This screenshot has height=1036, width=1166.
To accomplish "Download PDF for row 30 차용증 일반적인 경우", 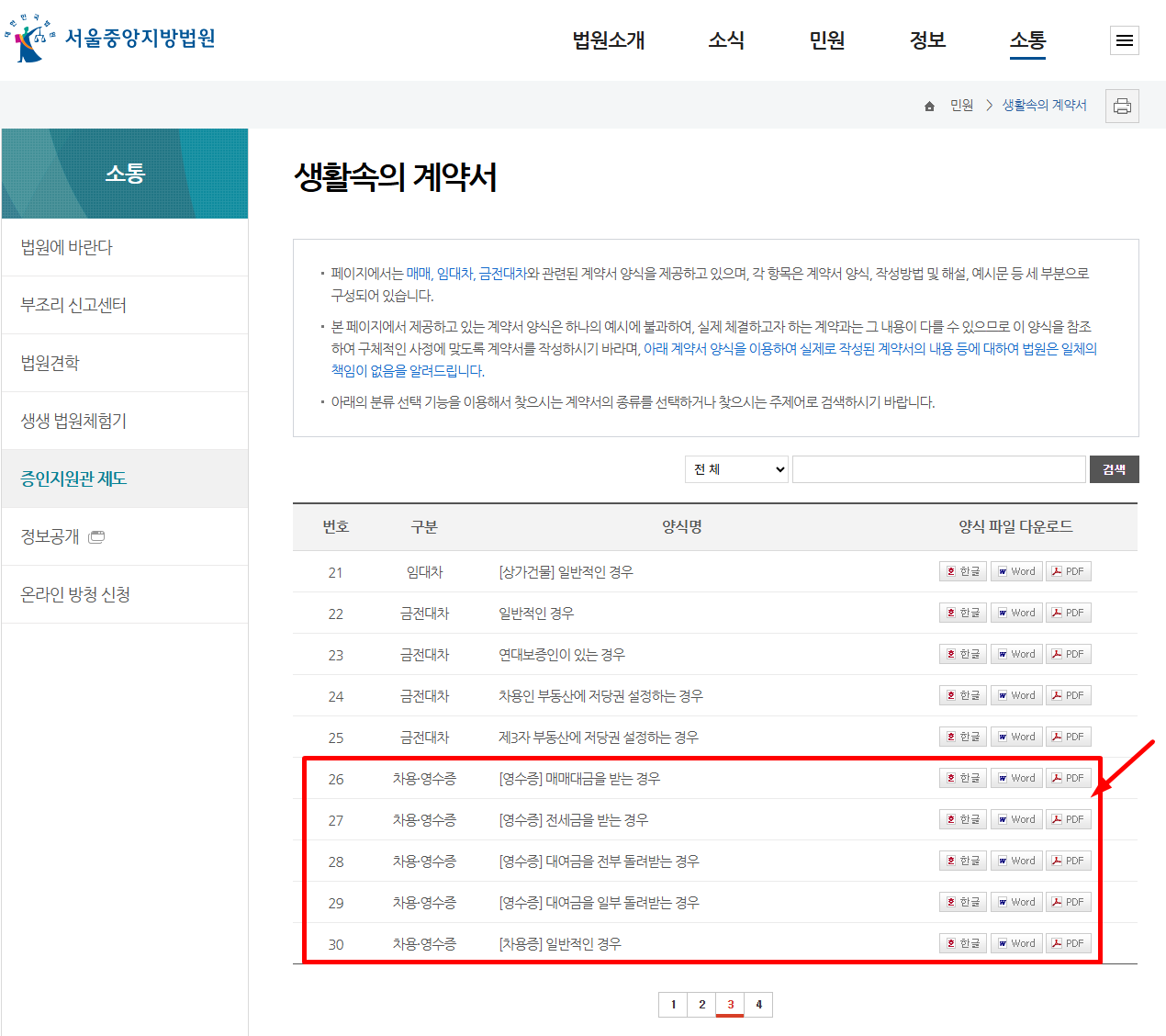I will tap(1068, 942).
